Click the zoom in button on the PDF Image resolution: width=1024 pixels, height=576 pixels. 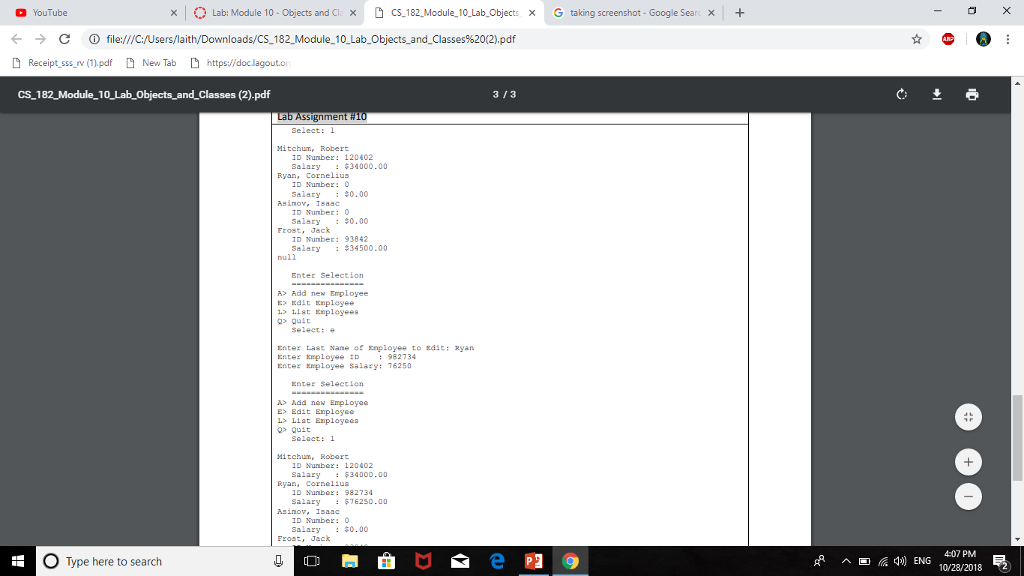point(967,462)
